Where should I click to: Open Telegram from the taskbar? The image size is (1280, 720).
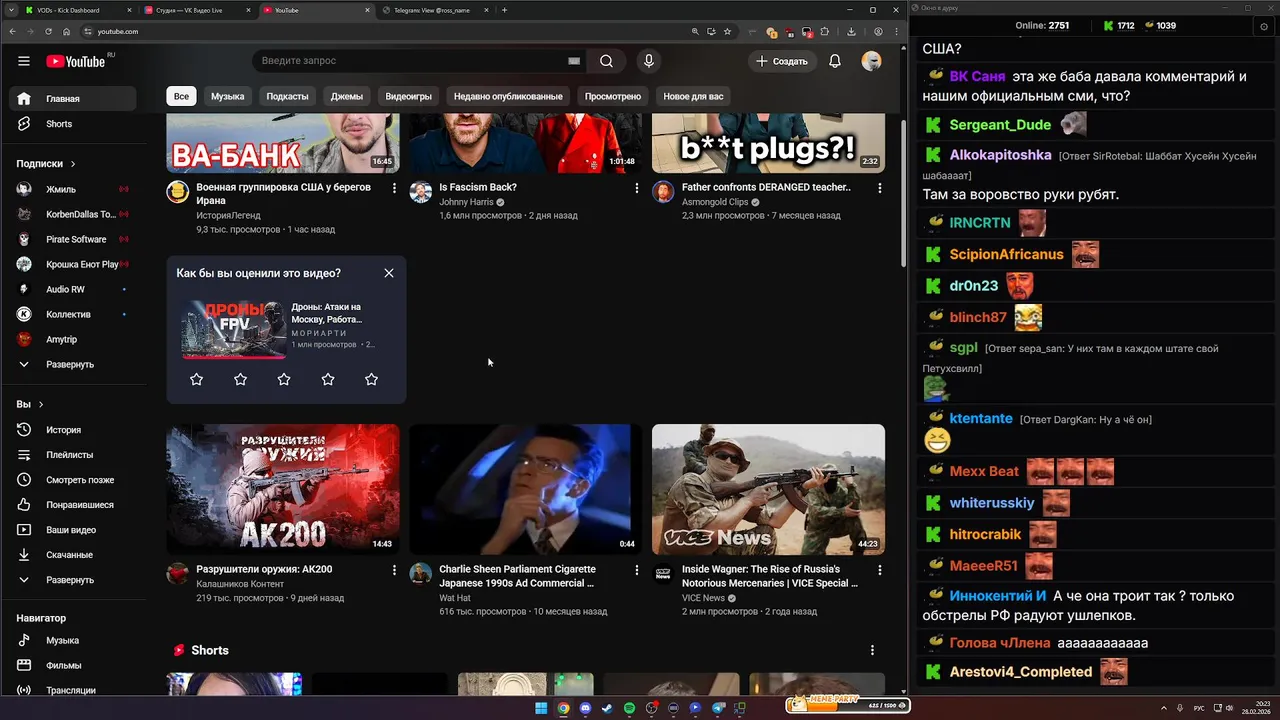point(718,708)
